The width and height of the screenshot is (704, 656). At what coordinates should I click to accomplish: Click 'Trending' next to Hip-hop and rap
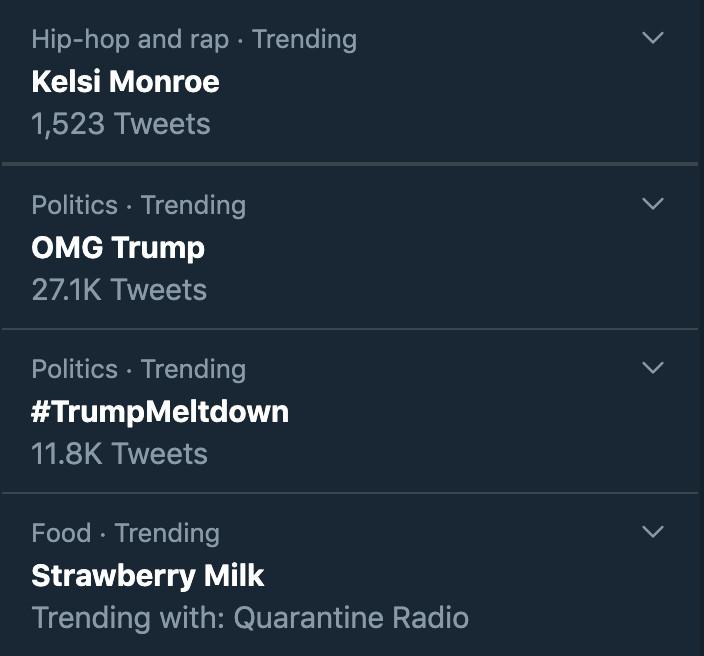point(304,40)
